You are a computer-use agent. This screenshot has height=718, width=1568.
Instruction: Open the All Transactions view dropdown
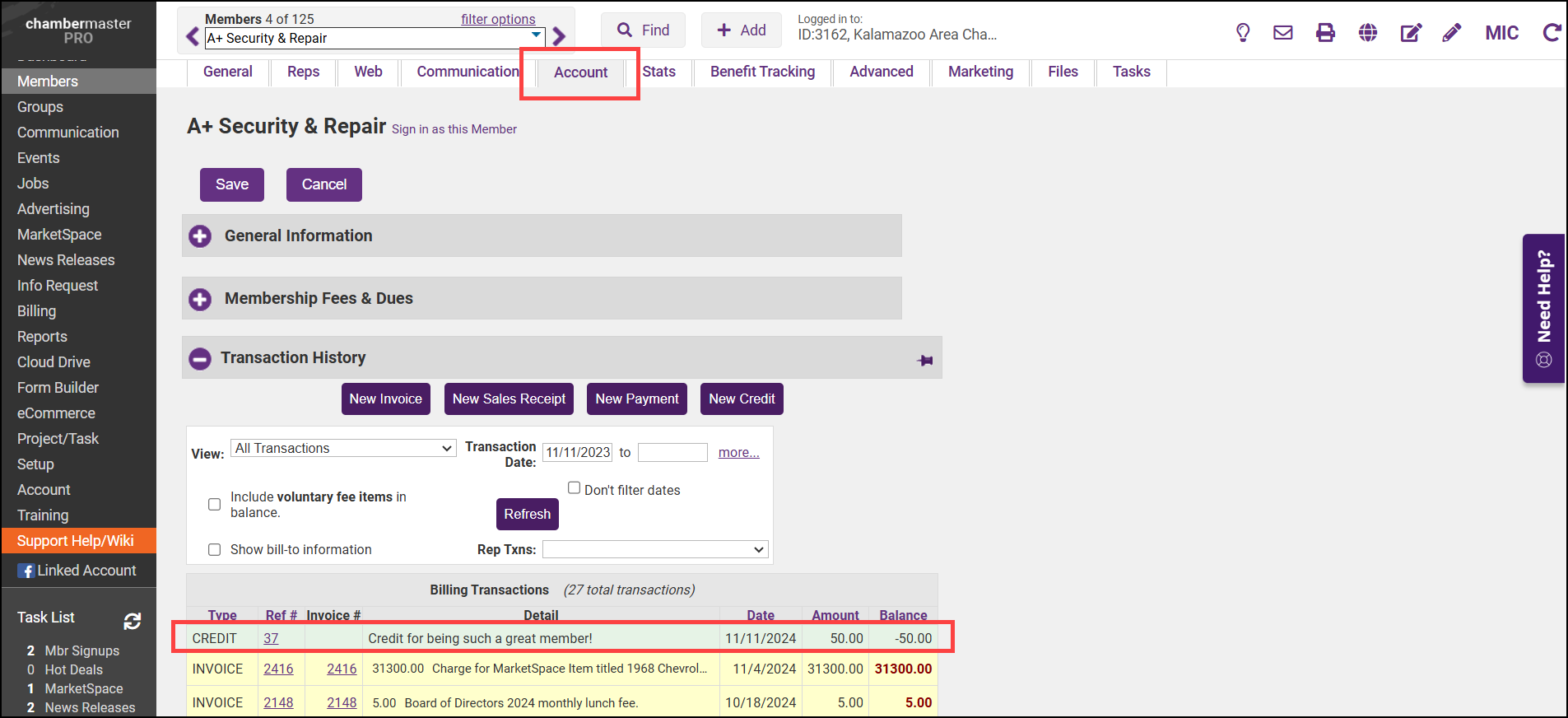coord(343,448)
